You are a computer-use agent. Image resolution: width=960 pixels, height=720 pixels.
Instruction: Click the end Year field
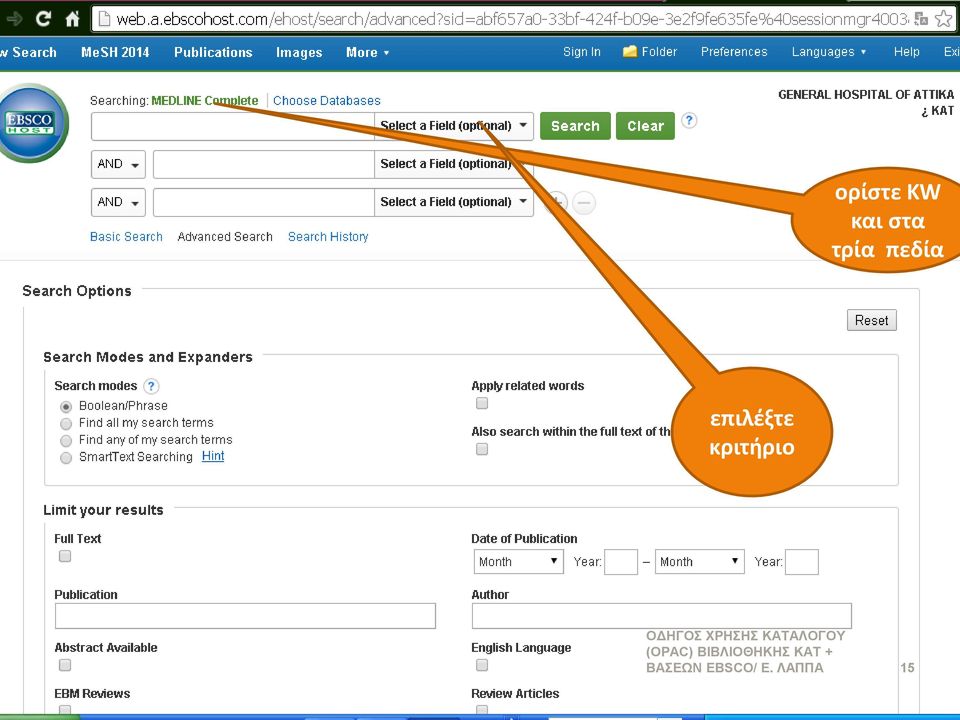(802, 562)
